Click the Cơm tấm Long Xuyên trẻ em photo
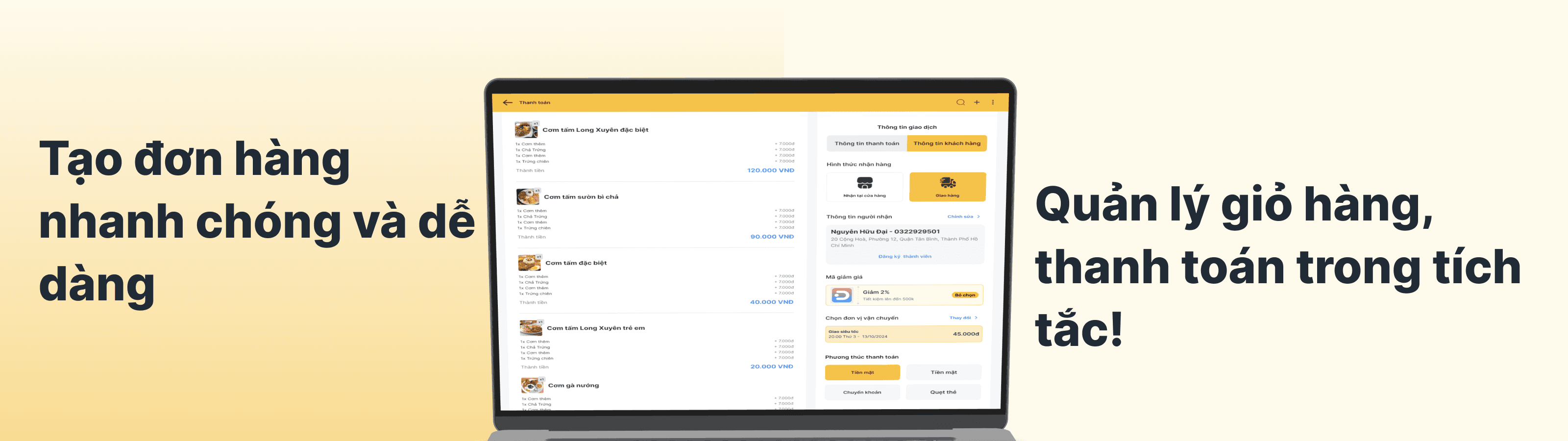The image size is (1568, 441). tap(531, 328)
